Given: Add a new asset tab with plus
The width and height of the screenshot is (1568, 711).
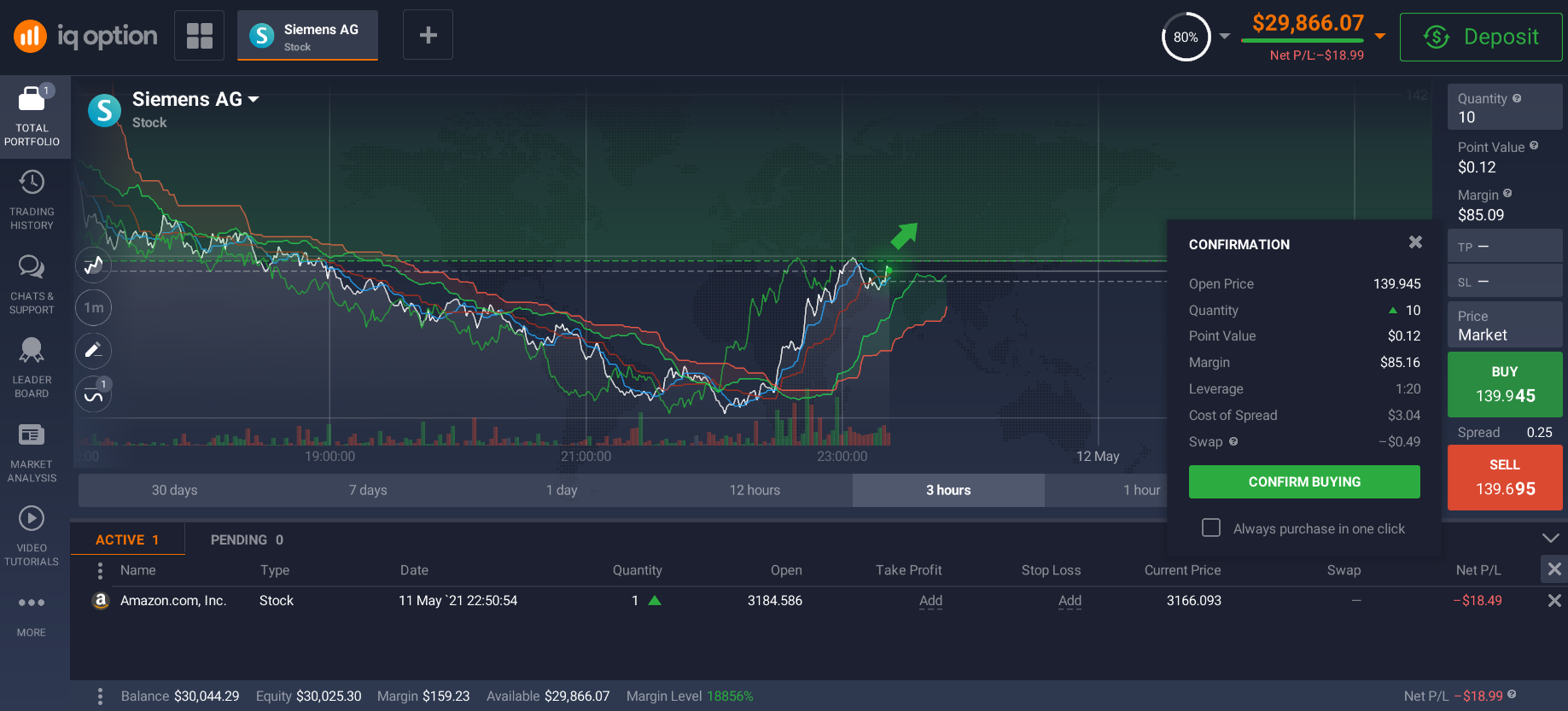Looking at the screenshot, I should tap(428, 35).
